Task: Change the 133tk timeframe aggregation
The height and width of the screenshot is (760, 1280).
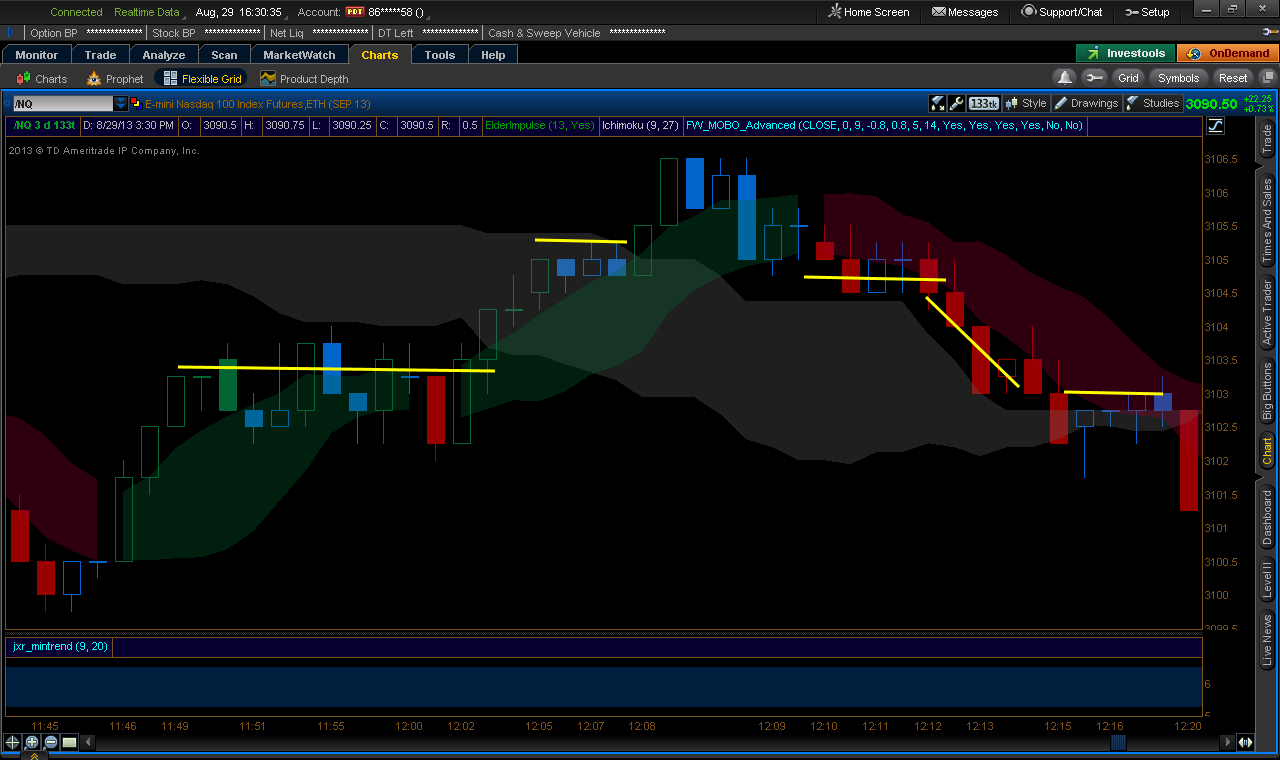Action: (x=984, y=103)
